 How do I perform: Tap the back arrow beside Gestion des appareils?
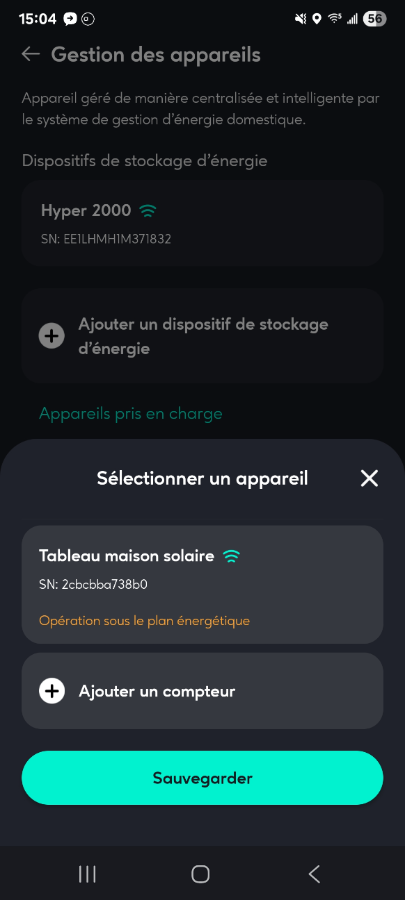tap(30, 55)
